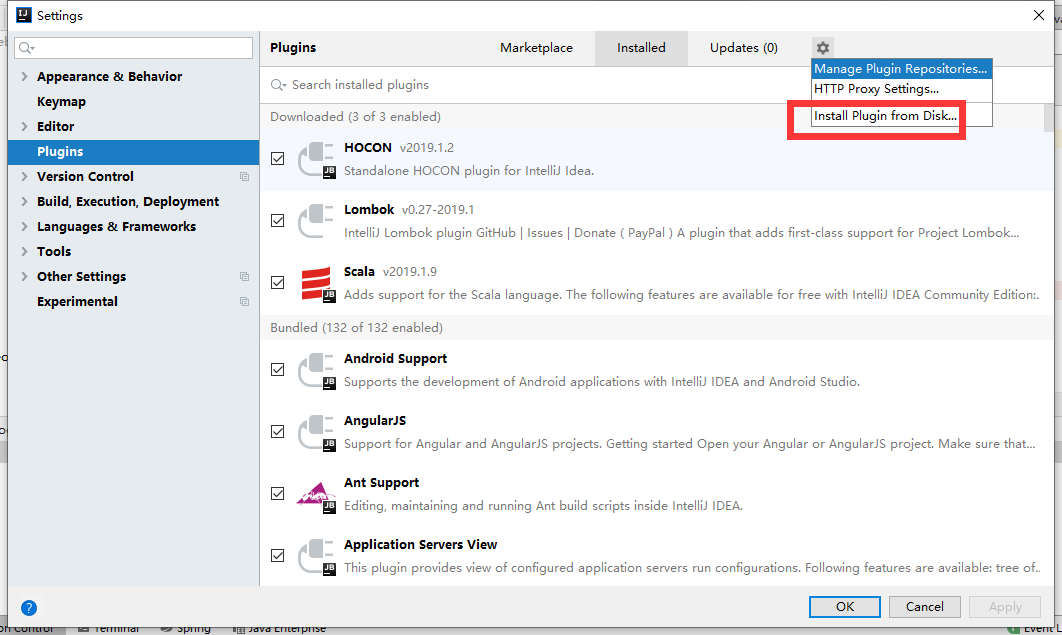Viewport: 1062px width, 635px height.
Task: Choose Manage Plugin Repositories menu item
Action: tap(901, 68)
